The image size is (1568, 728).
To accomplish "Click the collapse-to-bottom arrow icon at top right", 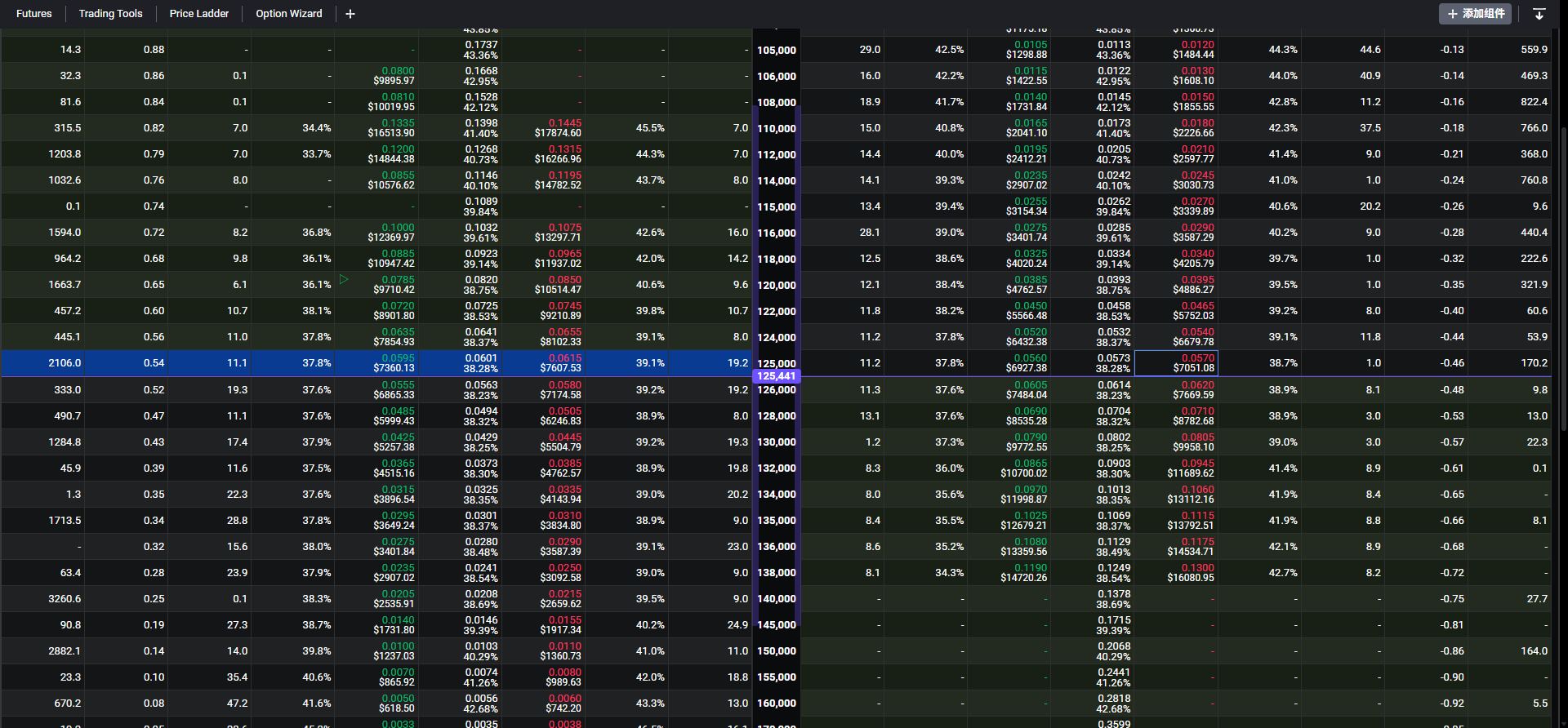I will coord(1539,14).
